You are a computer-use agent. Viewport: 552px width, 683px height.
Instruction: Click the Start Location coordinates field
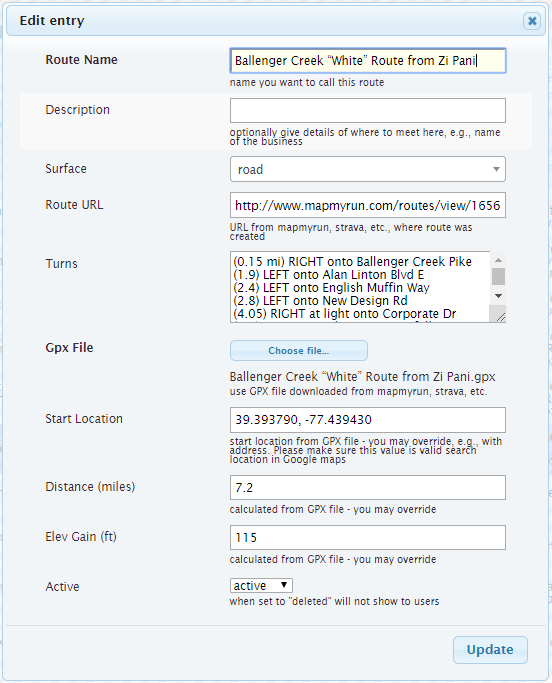point(368,420)
